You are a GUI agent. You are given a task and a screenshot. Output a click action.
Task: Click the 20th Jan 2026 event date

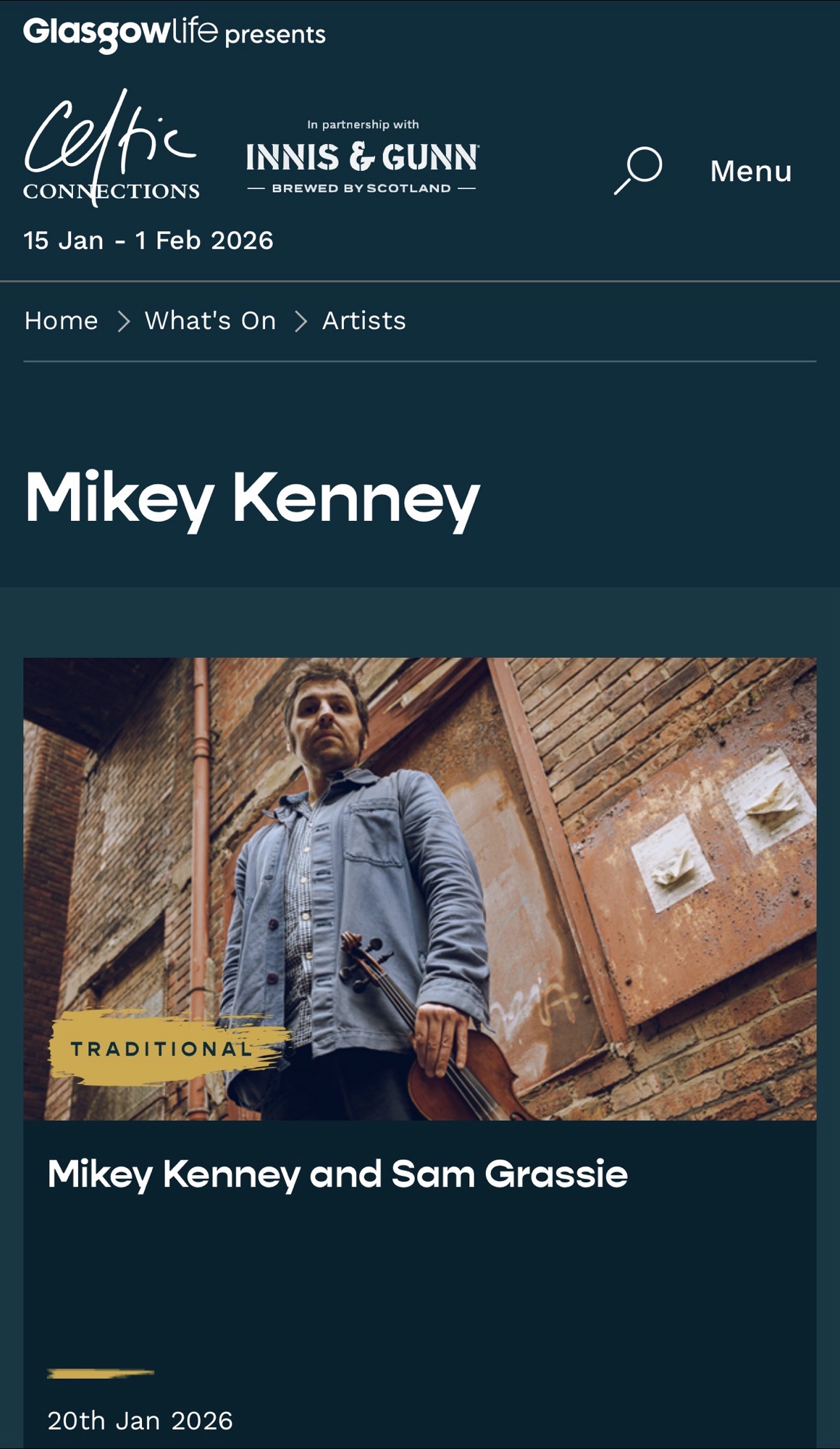(140, 1420)
